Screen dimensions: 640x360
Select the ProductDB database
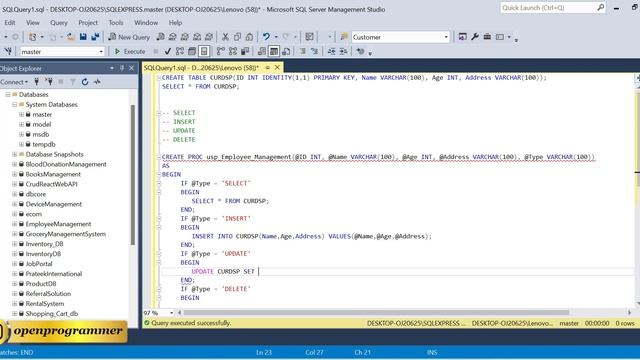click(x=41, y=284)
